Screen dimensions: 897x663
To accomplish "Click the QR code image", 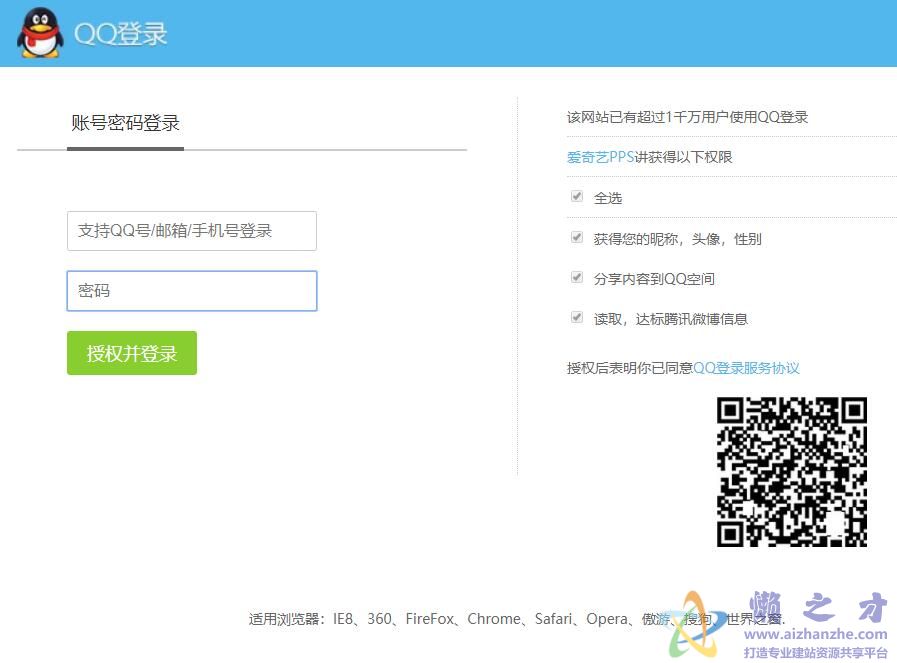I will (792, 472).
